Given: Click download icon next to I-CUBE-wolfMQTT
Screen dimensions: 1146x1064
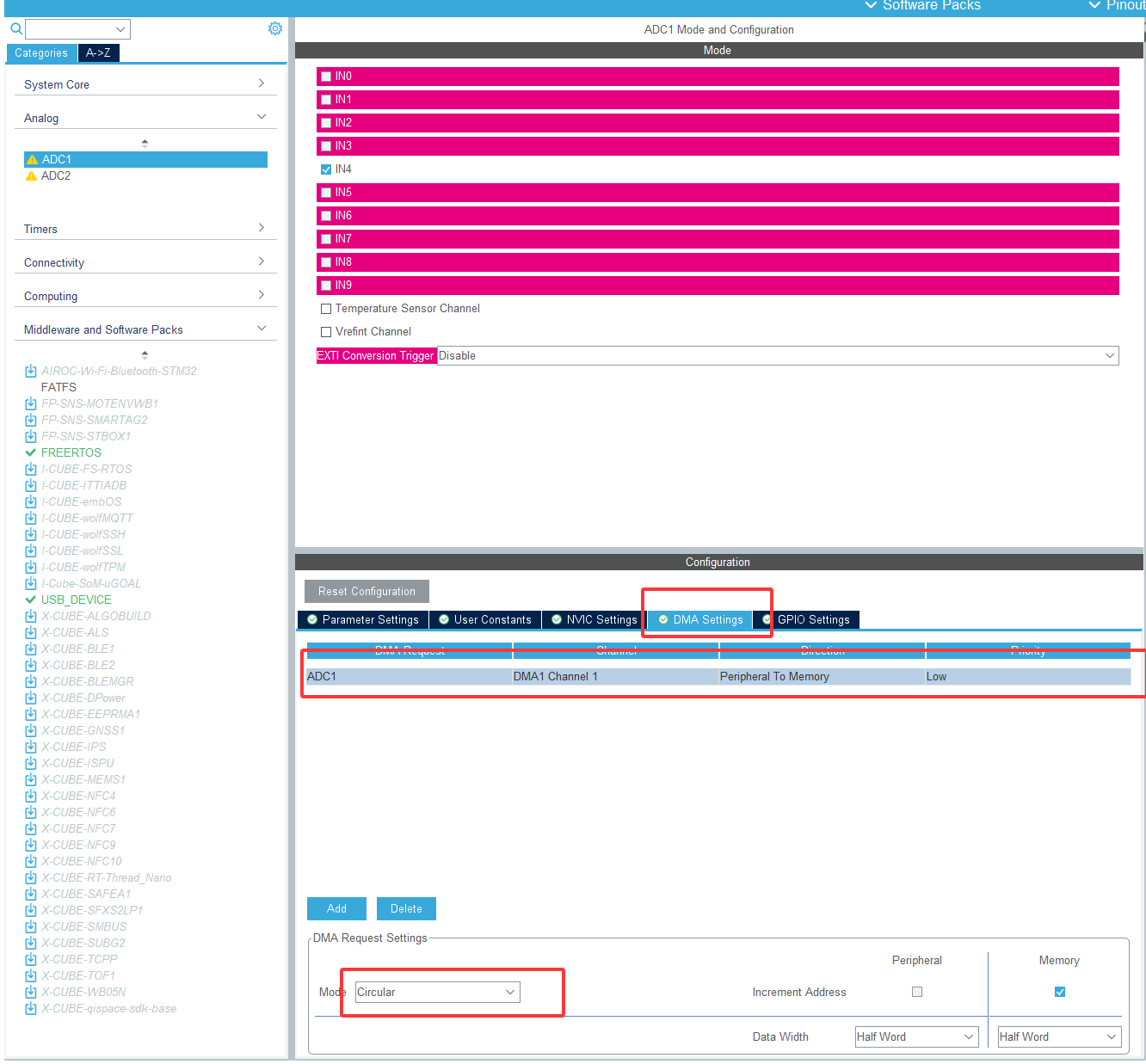Looking at the screenshot, I should 31,518.
